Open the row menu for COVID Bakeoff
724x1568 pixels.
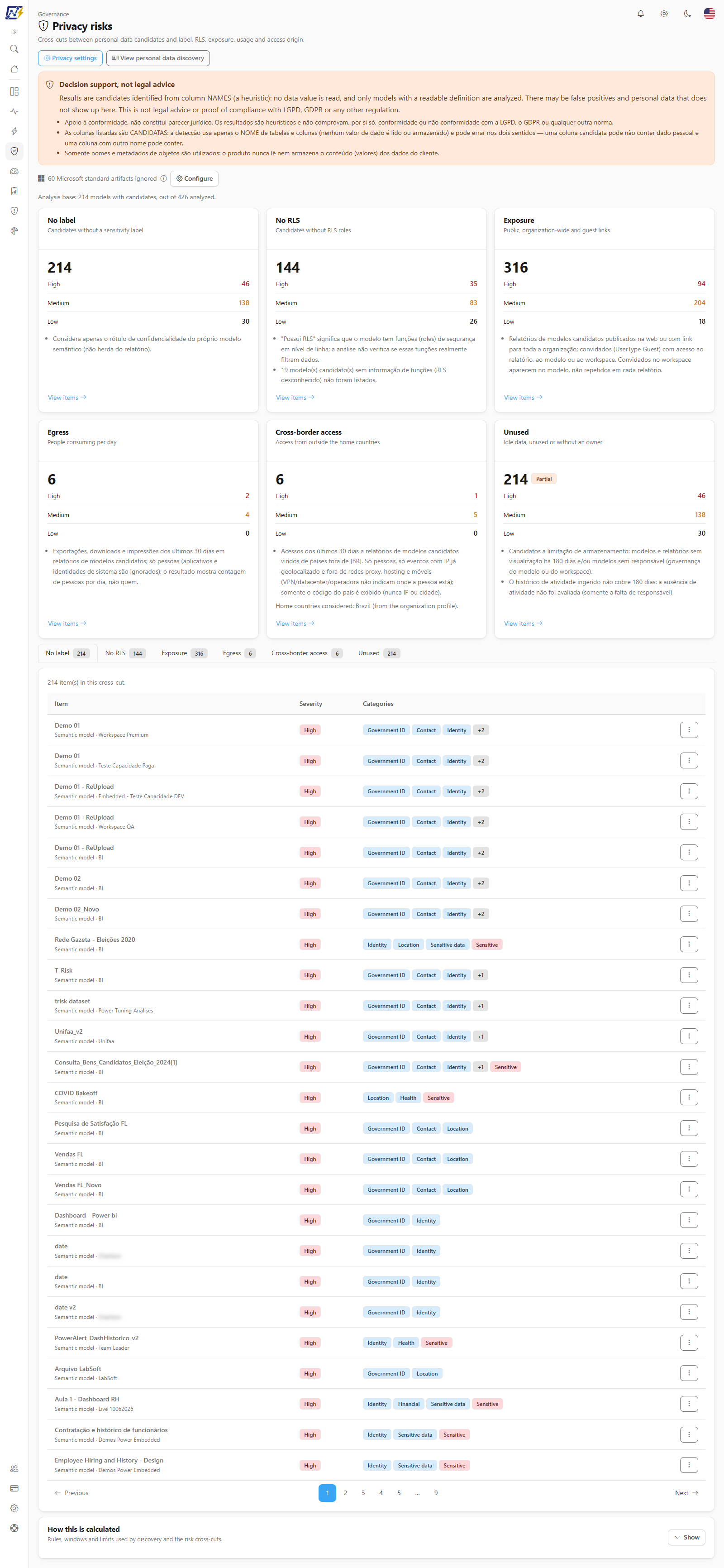click(689, 1098)
